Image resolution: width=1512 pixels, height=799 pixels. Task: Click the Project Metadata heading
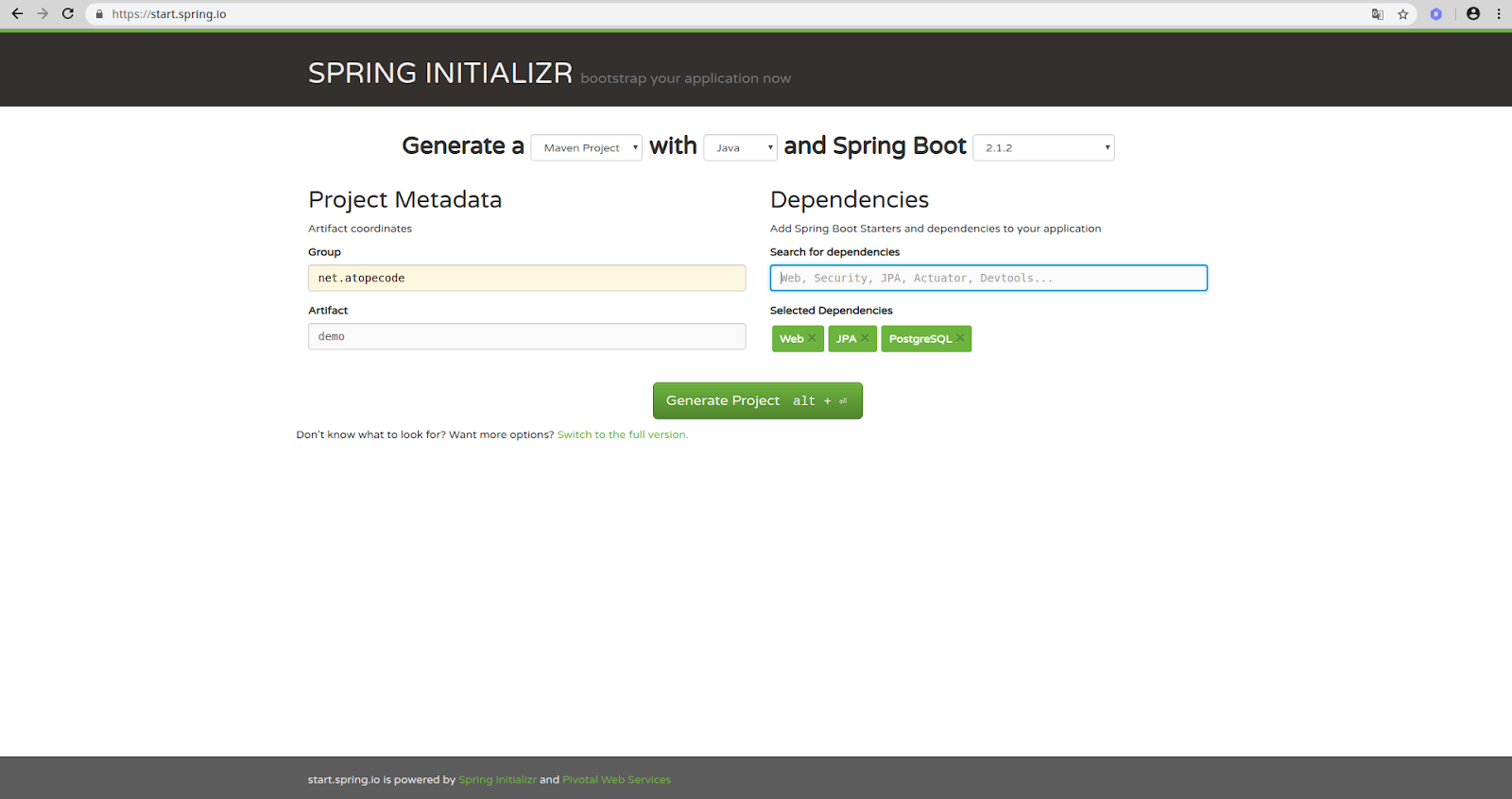point(404,200)
